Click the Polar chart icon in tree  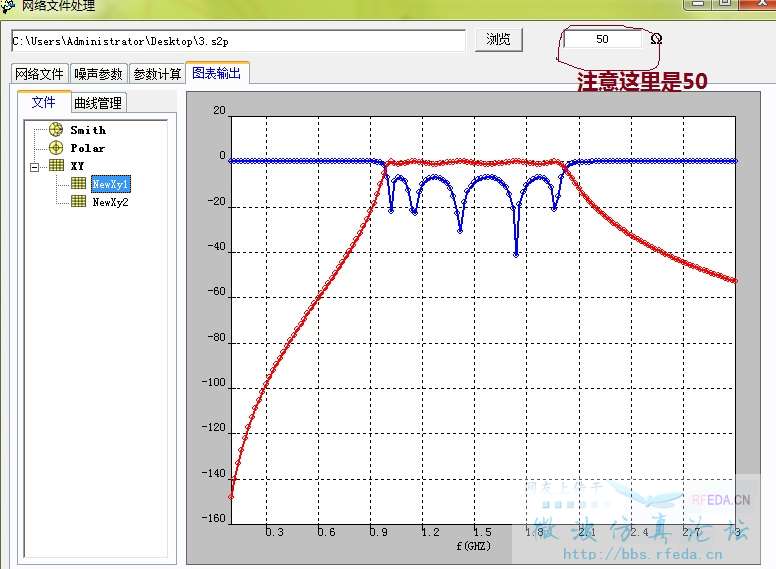(55, 148)
